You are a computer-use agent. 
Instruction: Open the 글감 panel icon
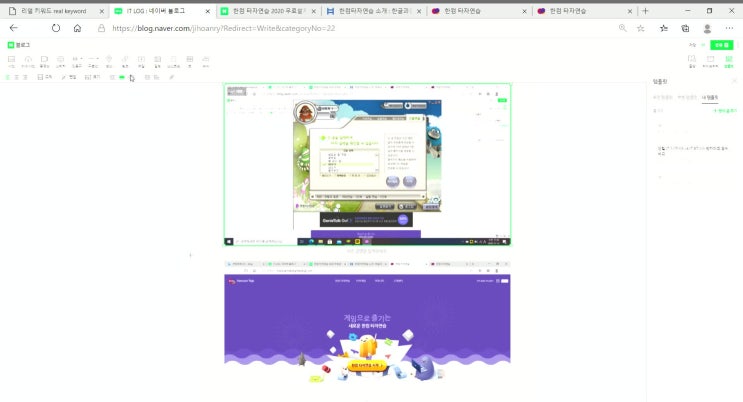692,61
